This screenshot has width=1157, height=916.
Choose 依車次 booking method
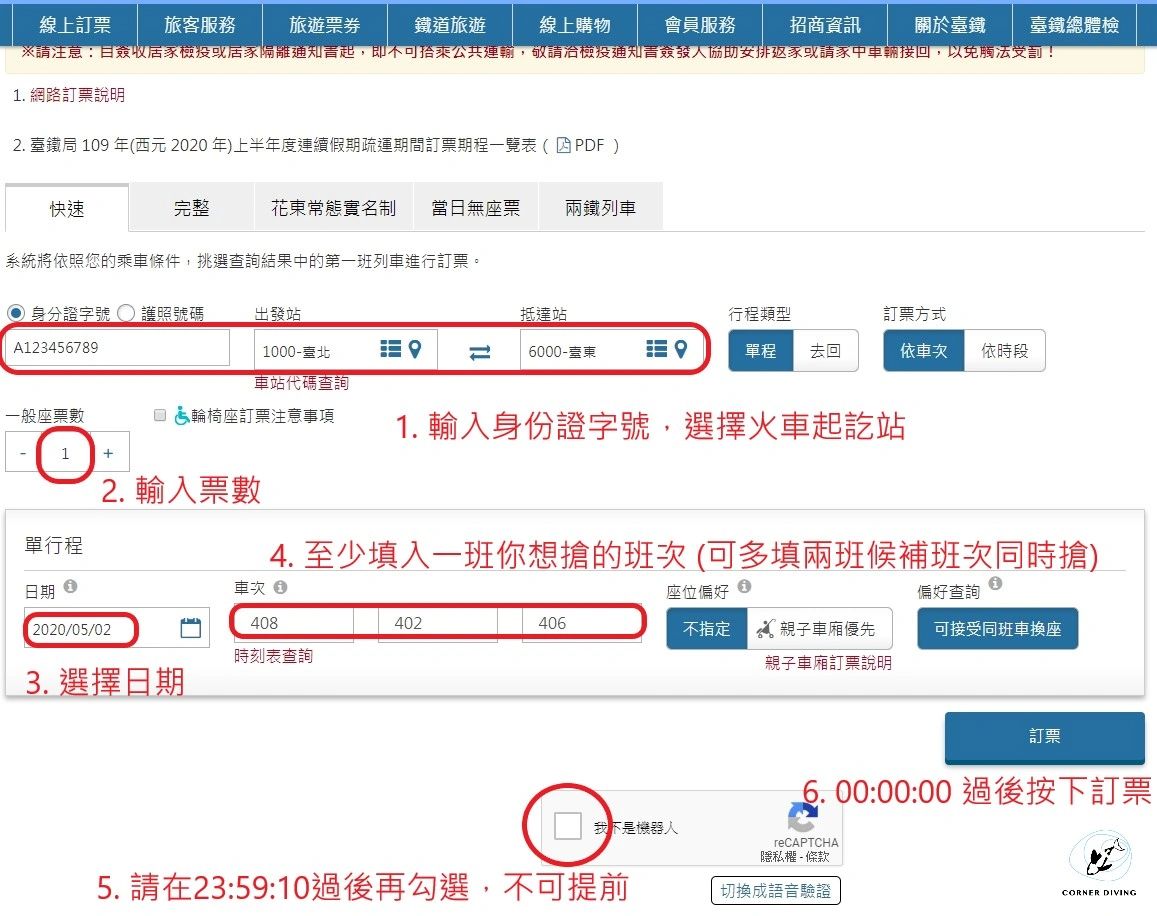924,351
